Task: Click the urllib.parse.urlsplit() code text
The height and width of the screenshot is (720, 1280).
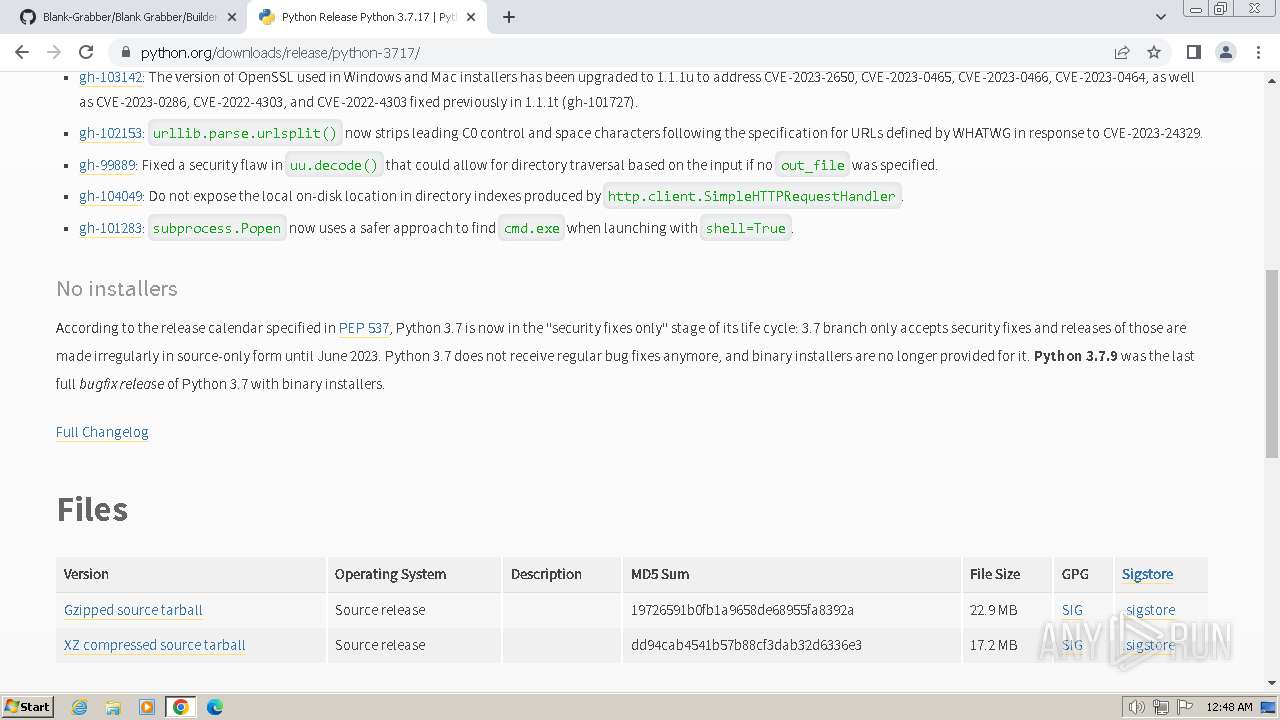Action: (x=245, y=133)
